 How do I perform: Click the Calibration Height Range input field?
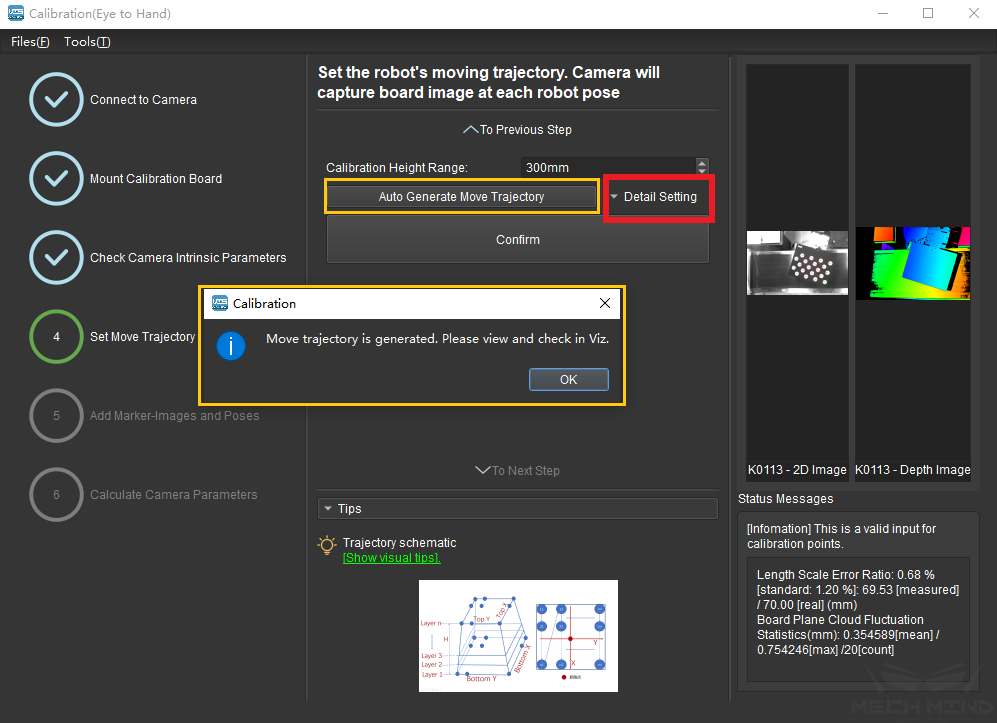coord(608,167)
